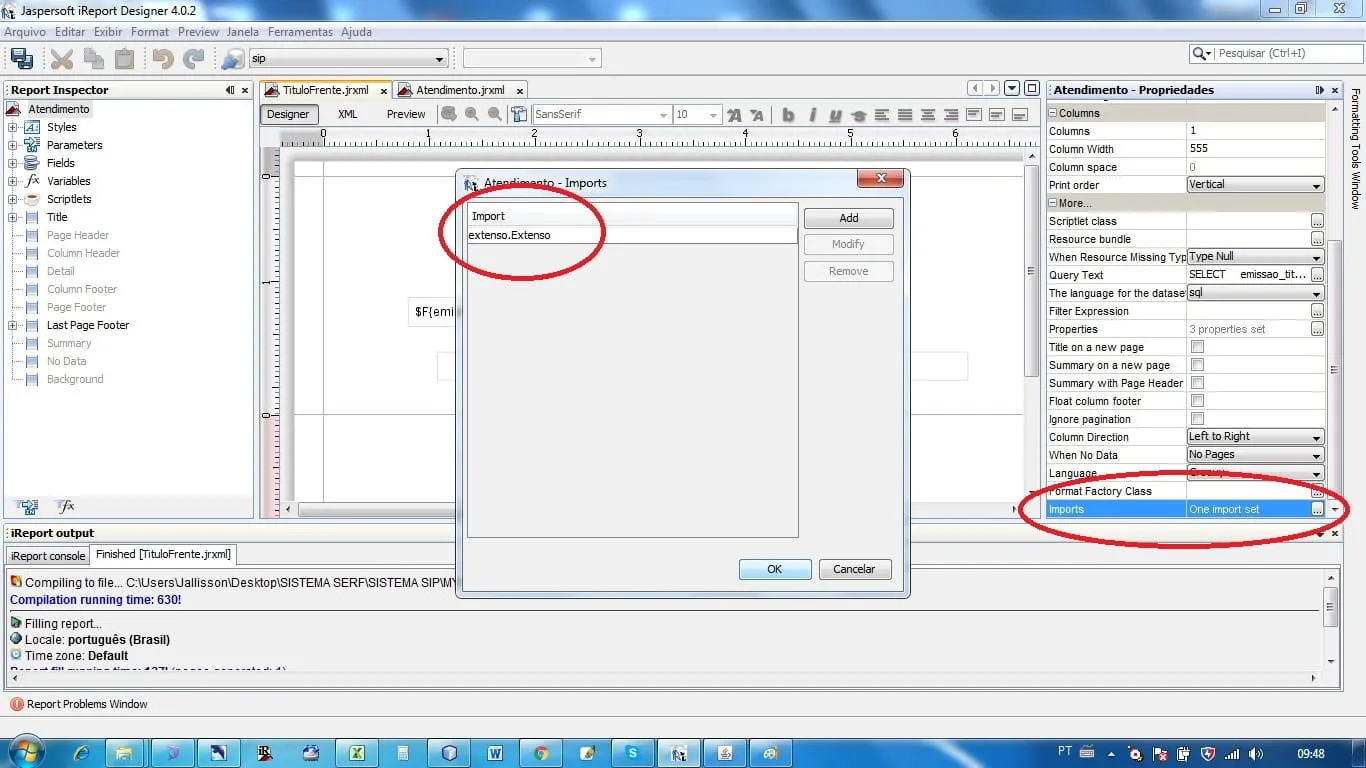Check the 'Ignore pagination' checkbox
The height and width of the screenshot is (768, 1366).
coord(1197,419)
